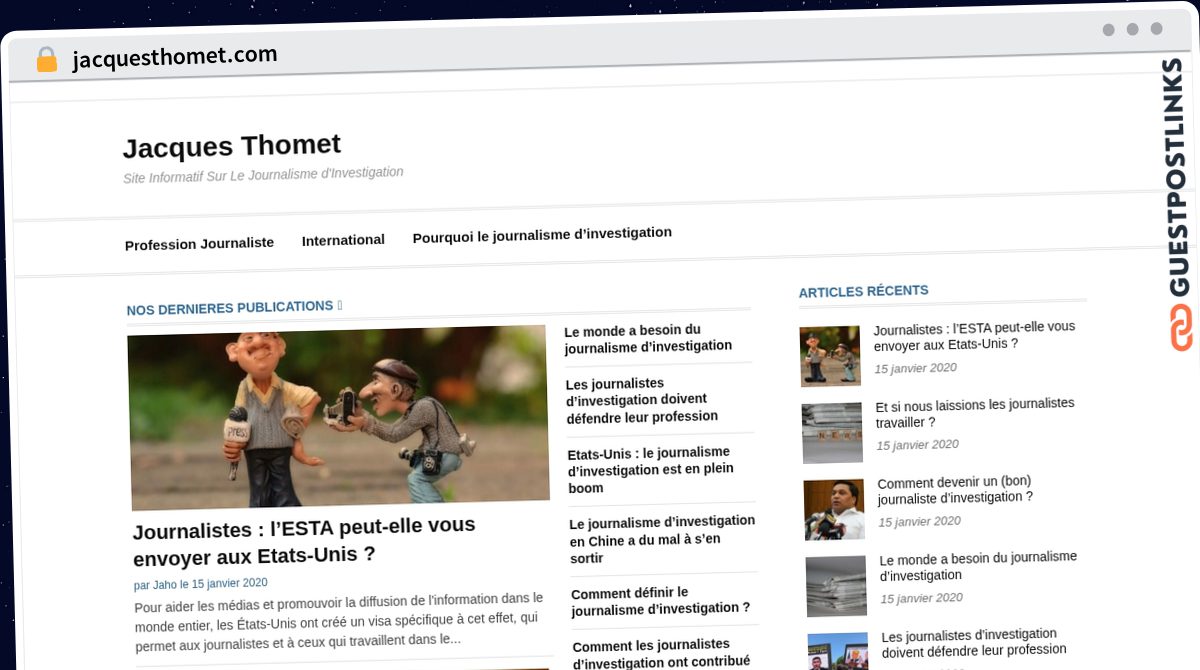The height and width of the screenshot is (670, 1200).
Task: Open 'Comment définir le journalisme d'investigation' link
Action: [660, 600]
